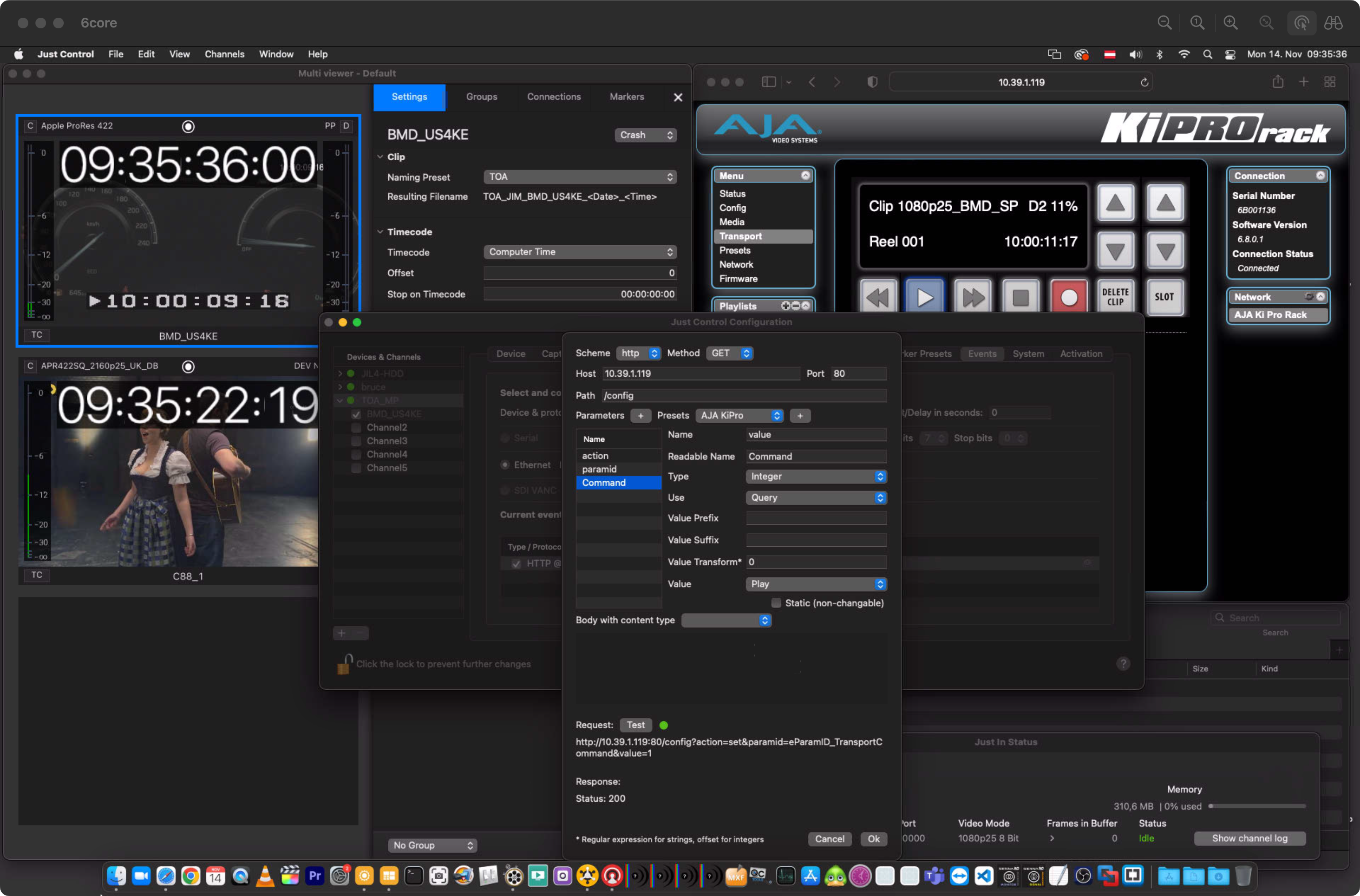Open Spotlight search in the menu bar
The height and width of the screenshot is (896, 1360).
[x=1207, y=54]
